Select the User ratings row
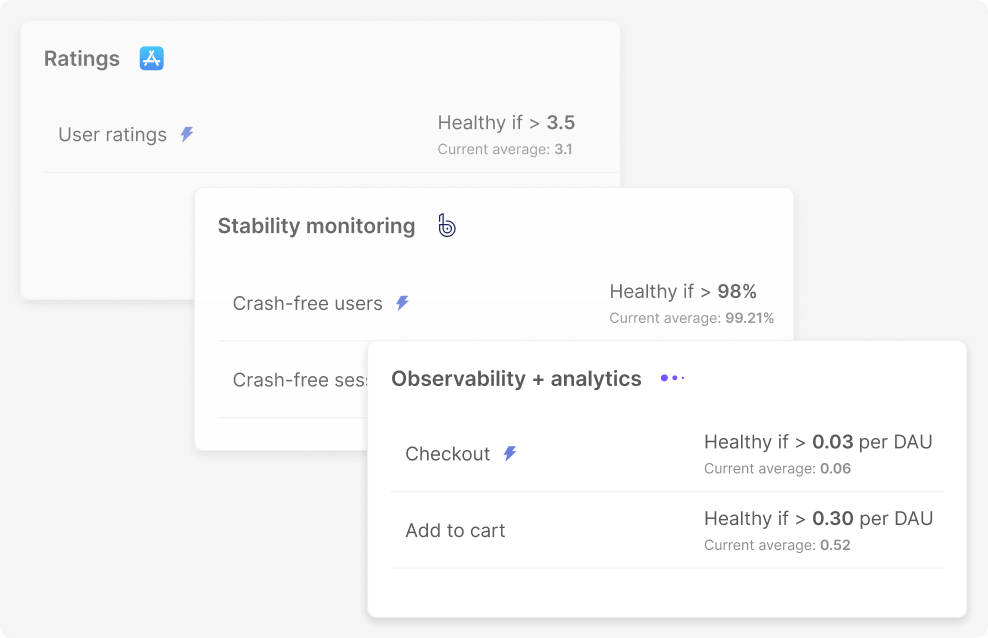The height and width of the screenshot is (638, 988). (x=331, y=135)
